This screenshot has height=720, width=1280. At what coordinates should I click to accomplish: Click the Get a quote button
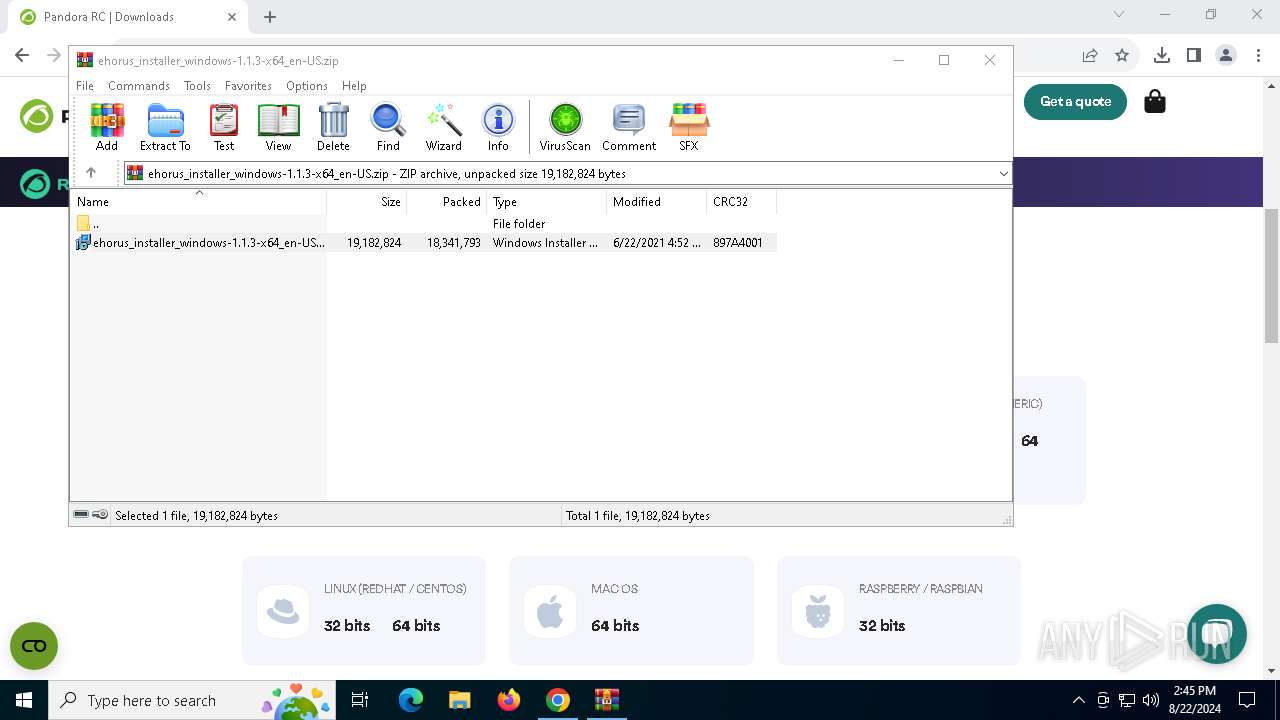click(1075, 101)
